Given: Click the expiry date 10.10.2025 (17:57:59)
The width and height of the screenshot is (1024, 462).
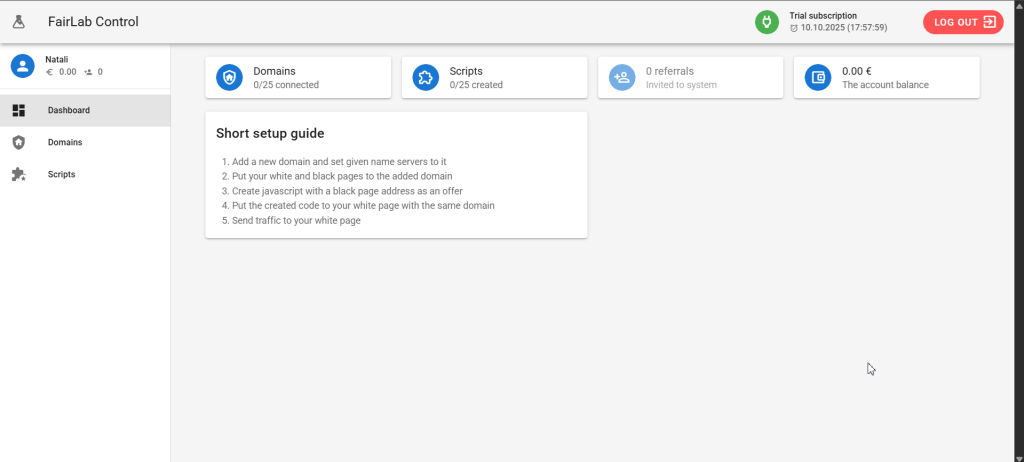Looking at the screenshot, I should [844, 28].
